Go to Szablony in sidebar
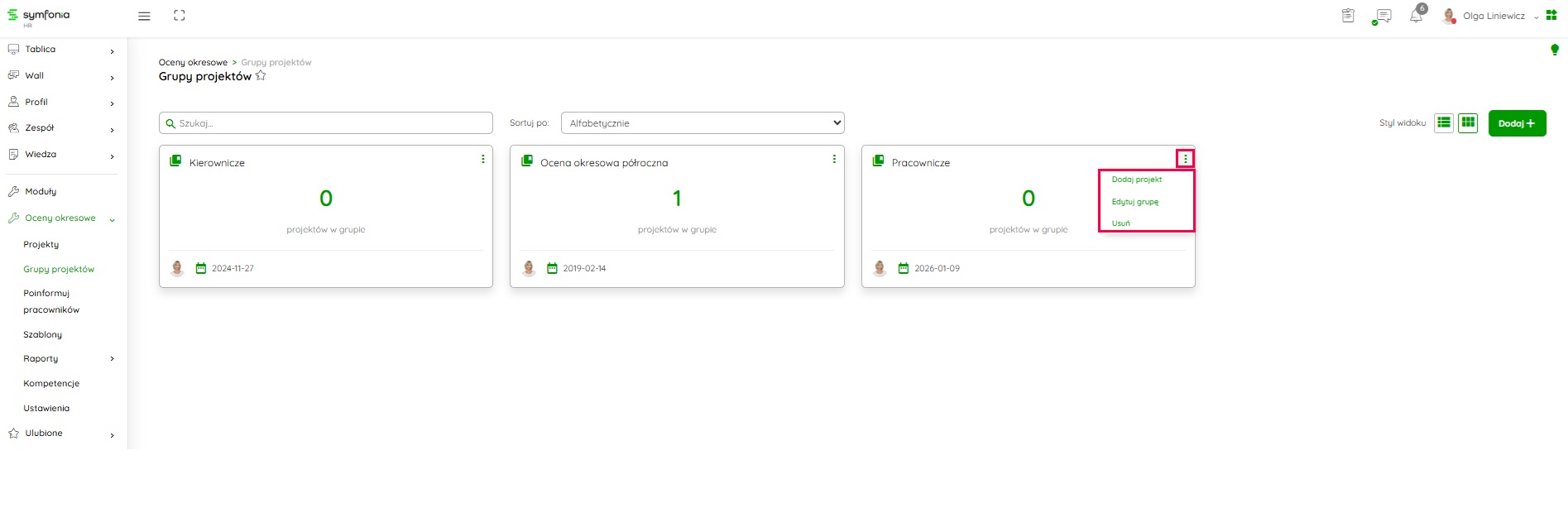The image size is (1568, 508). (x=43, y=335)
